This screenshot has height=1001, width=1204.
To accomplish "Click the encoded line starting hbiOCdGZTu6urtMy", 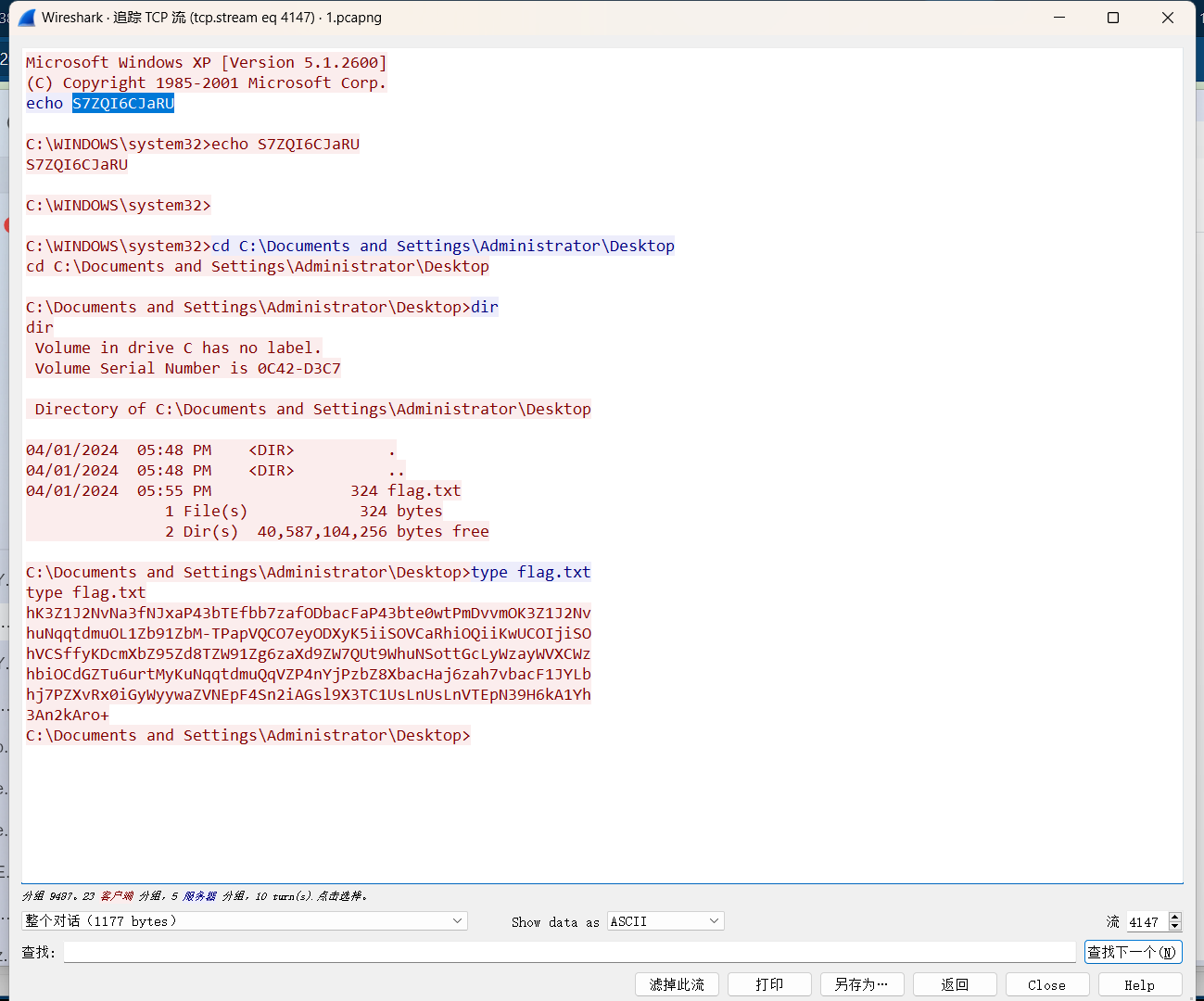I will click(x=309, y=674).
